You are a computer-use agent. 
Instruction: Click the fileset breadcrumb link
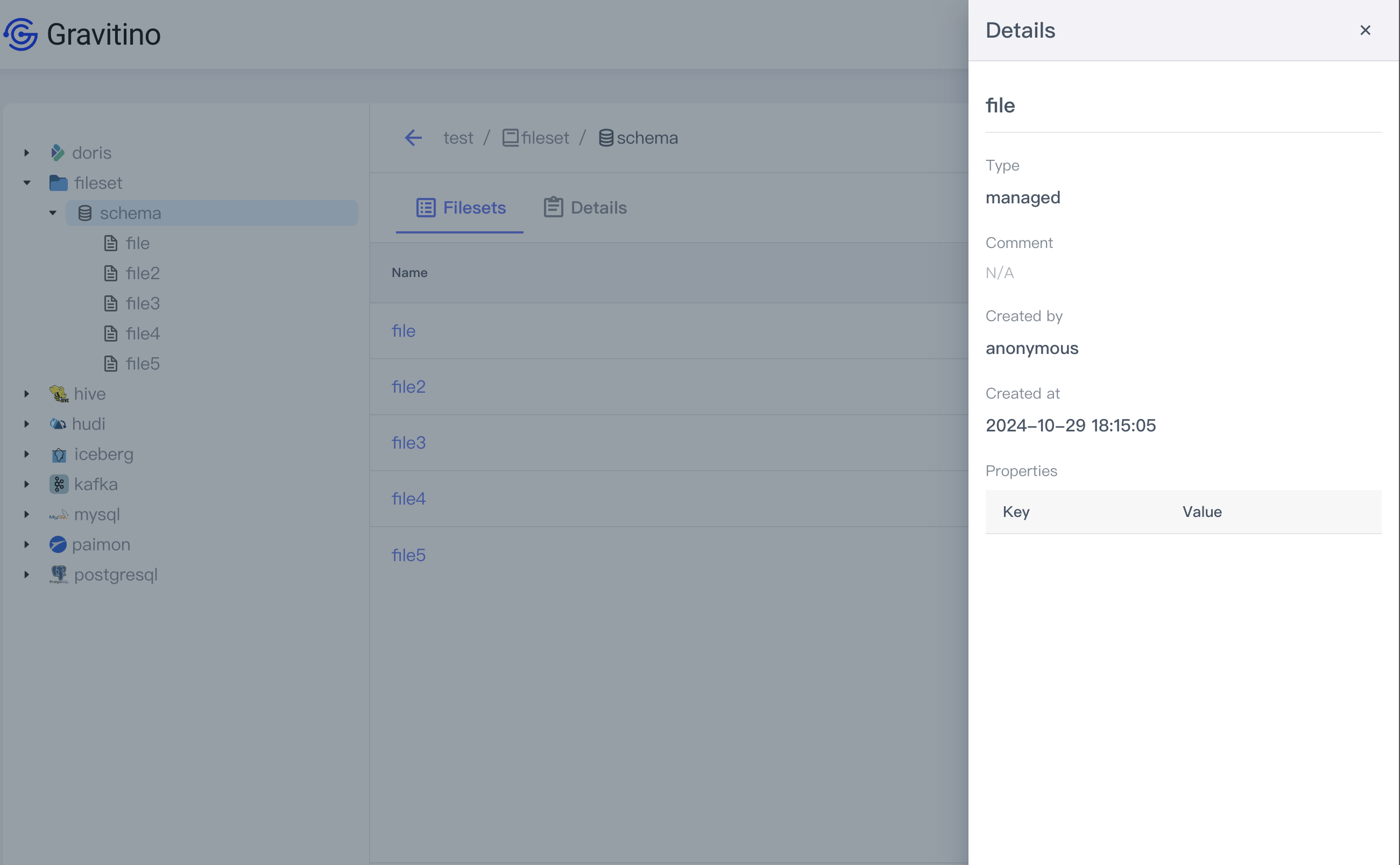coord(544,138)
